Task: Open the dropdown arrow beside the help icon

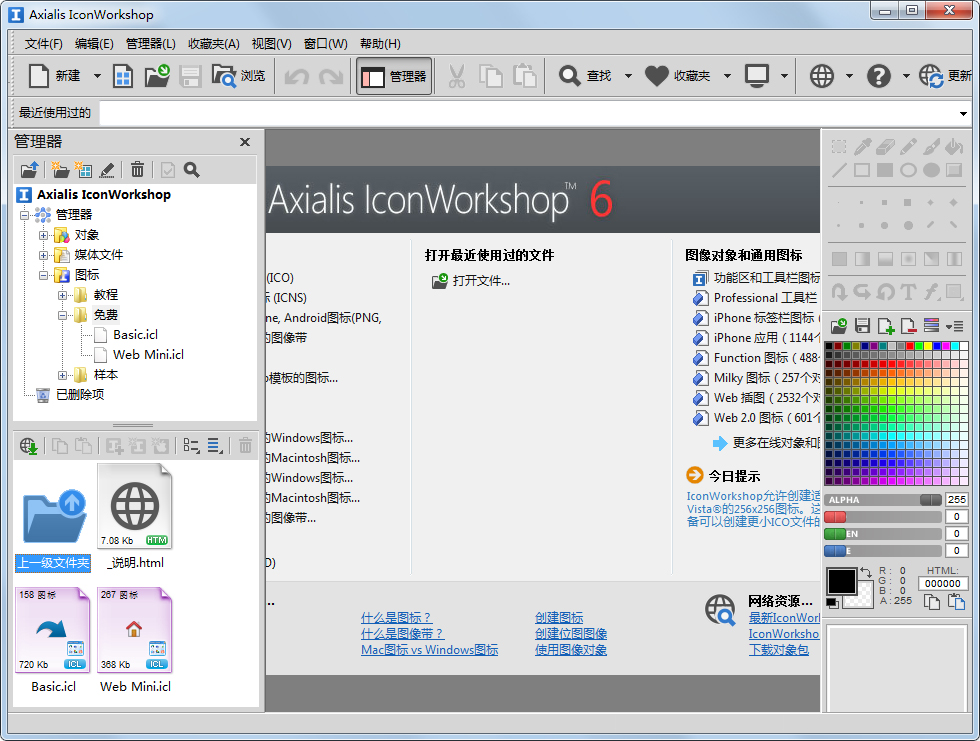Action: pyautogui.click(x=906, y=76)
